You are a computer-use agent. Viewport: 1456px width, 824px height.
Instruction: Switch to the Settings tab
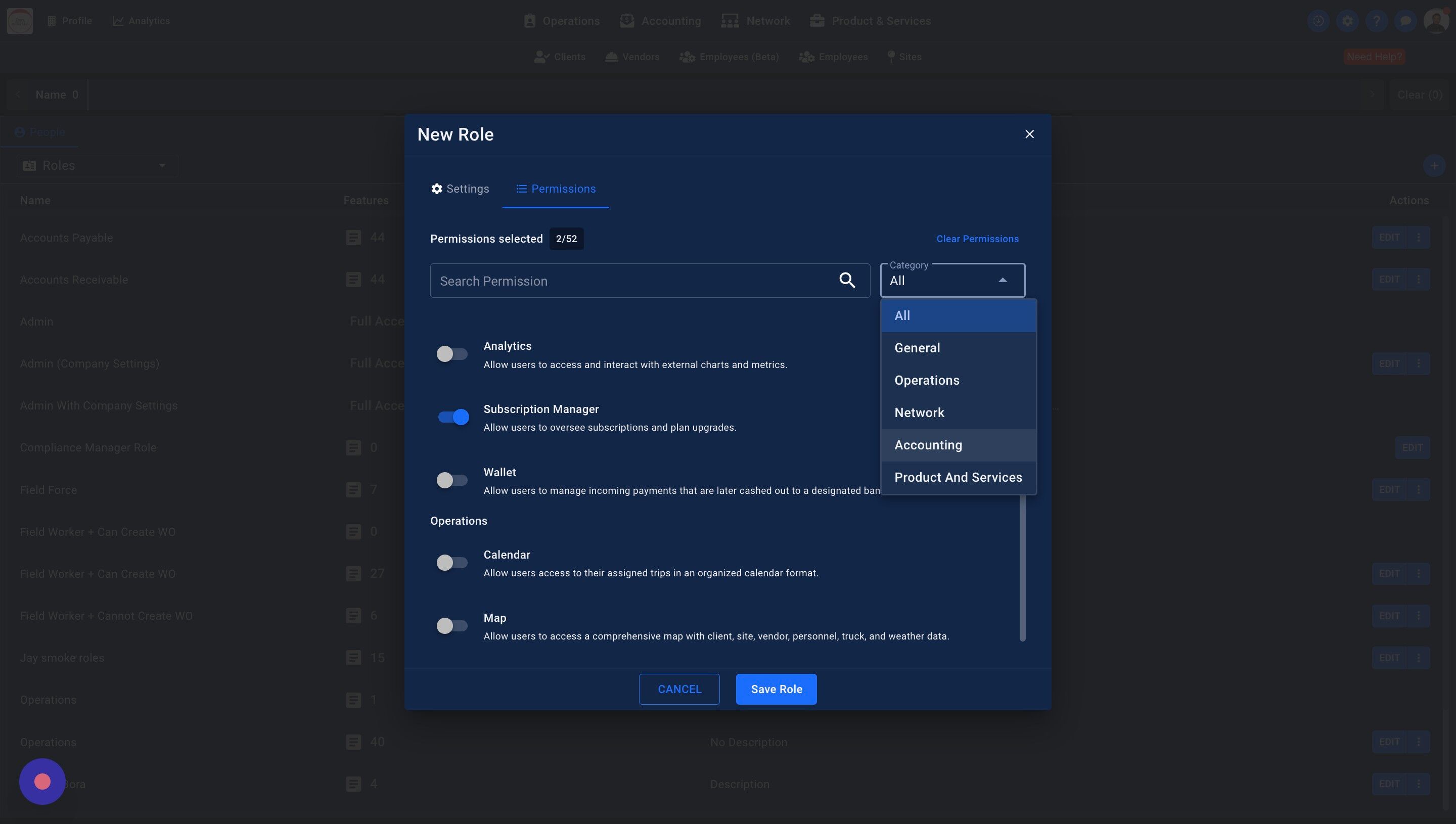(x=460, y=189)
